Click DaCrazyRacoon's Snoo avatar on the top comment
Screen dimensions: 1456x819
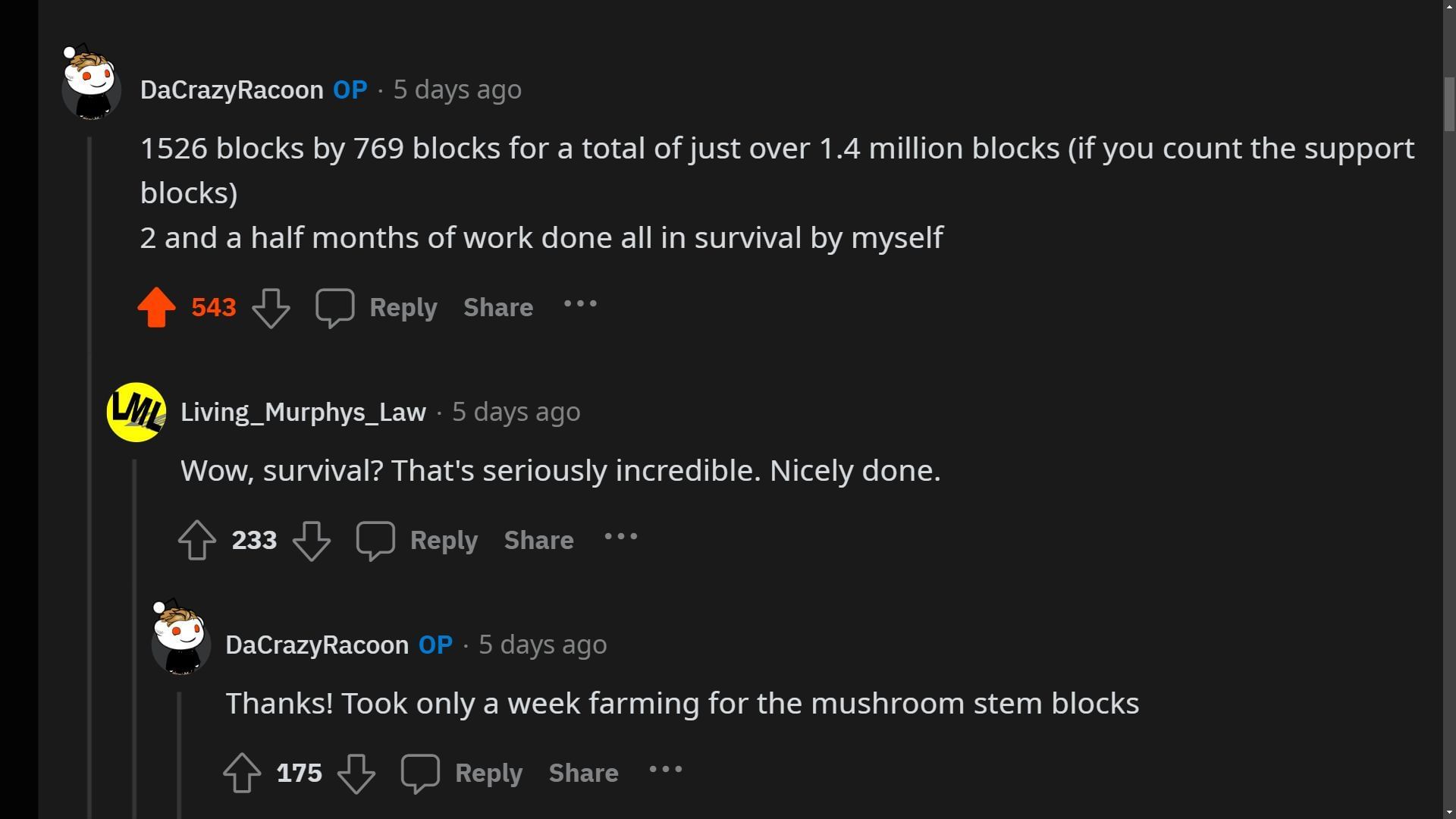pyautogui.click(x=91, y=83)
